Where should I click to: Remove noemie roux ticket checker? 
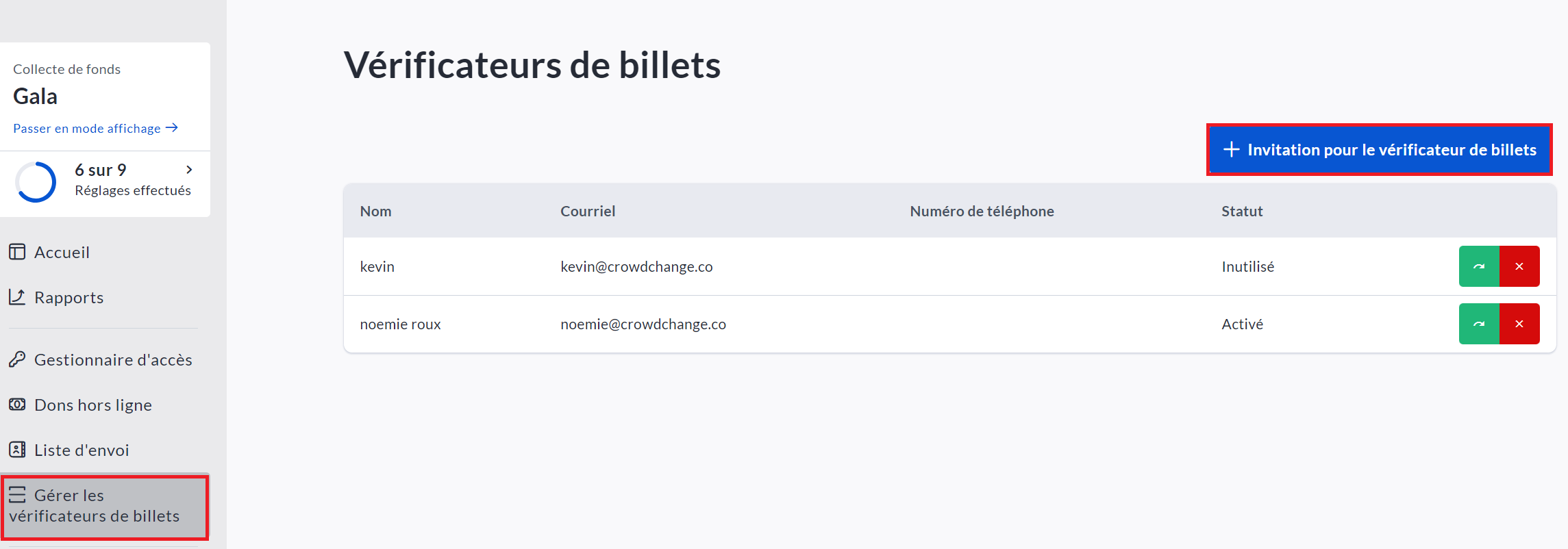point(1519,324)
